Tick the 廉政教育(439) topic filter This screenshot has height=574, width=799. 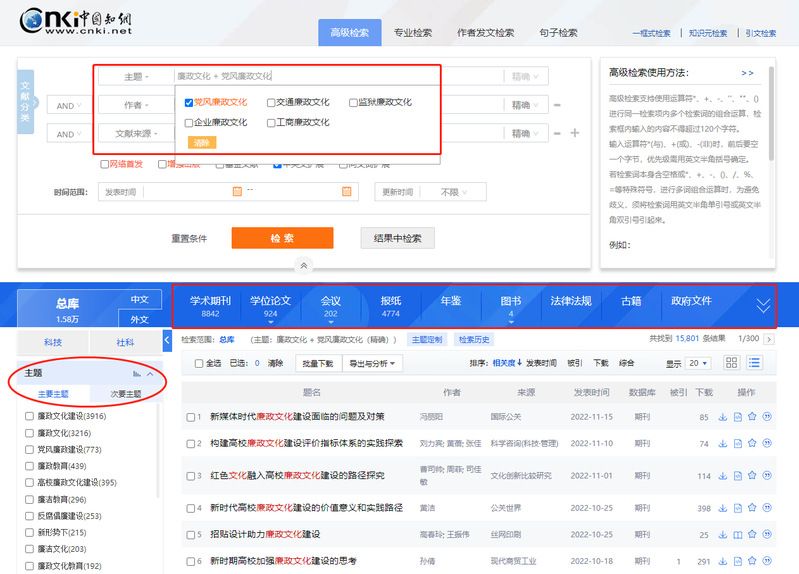[29, 465]
